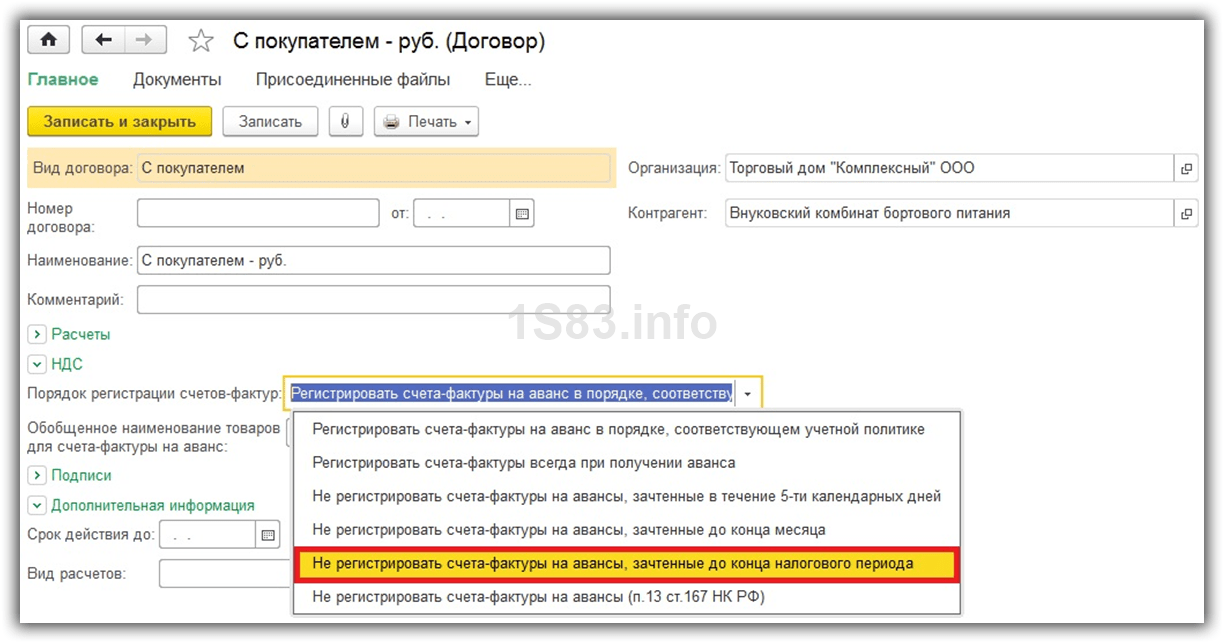Choose п.13 ст.167 НК РФ option
Viewport: 1224px width, 643px height.
627,597
